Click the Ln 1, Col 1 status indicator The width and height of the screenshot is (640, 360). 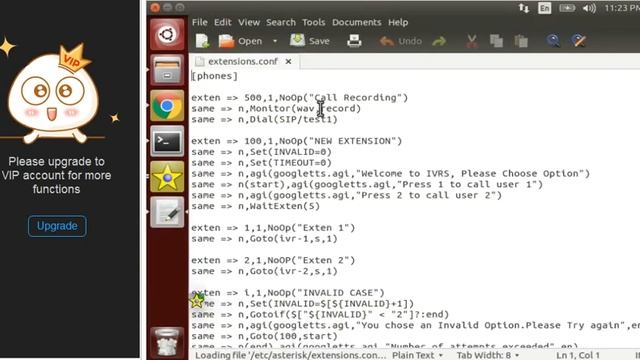coord(578,355)
